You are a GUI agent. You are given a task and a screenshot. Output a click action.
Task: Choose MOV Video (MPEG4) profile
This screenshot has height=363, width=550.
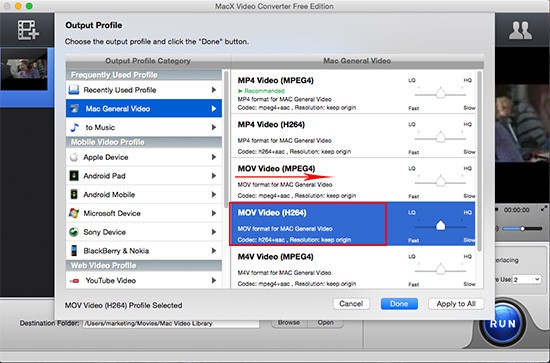point(353,180)
